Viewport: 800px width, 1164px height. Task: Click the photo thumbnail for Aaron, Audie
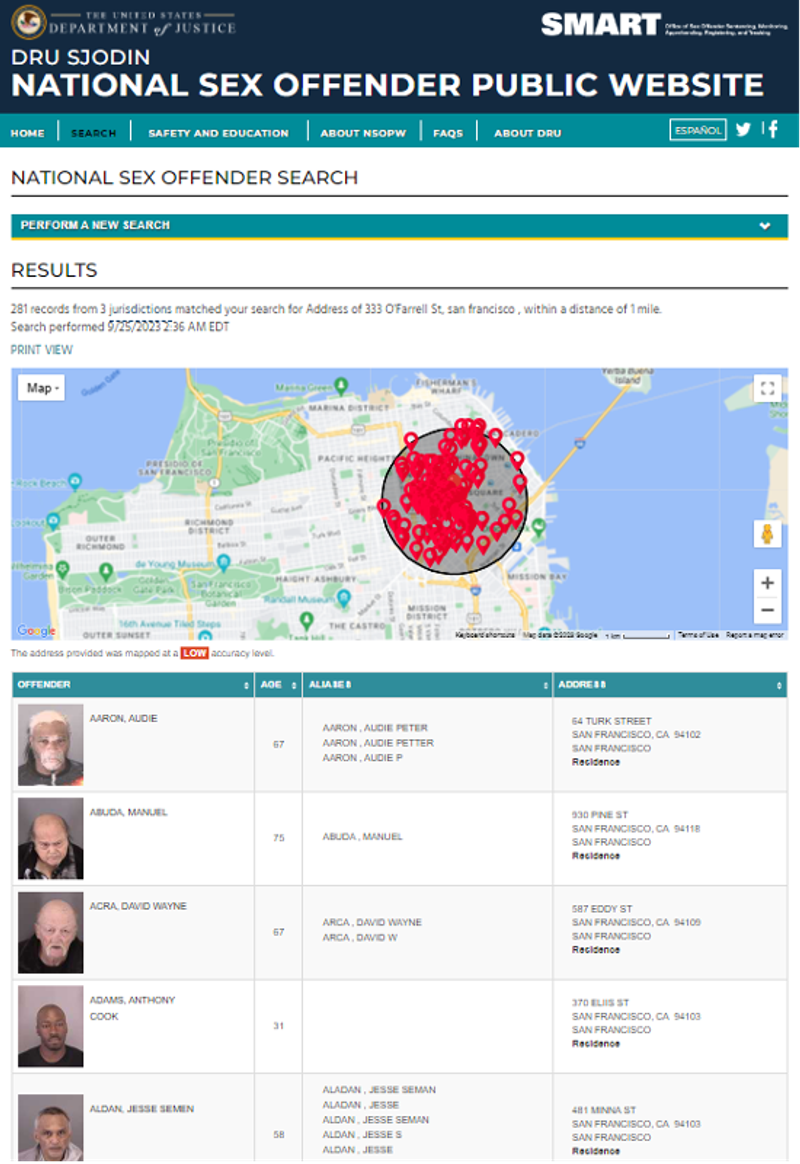[x=50, y=745]
